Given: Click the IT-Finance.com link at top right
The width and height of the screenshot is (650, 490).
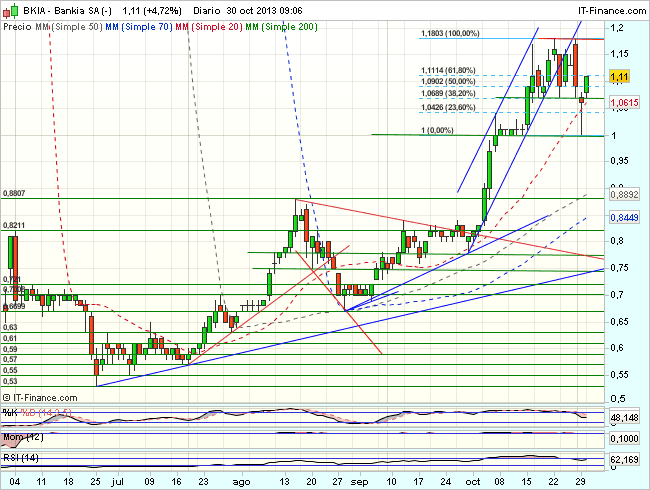Looking at the screenshot, I should click(x=611, y=11).
